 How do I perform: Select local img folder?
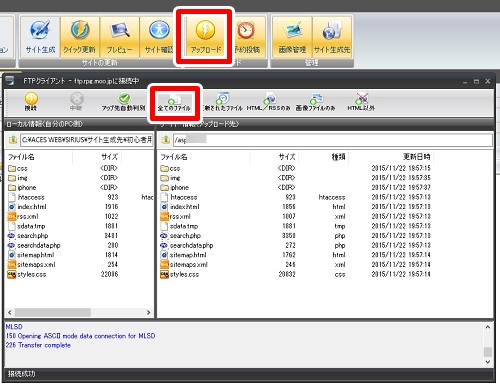click(18, 178)
